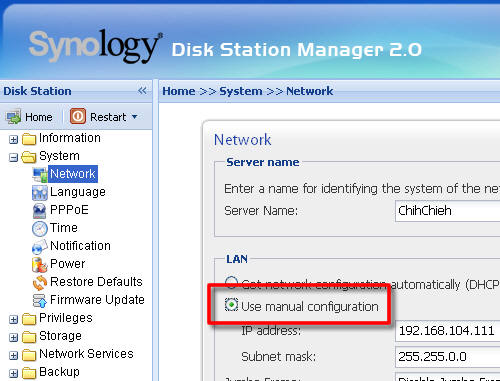The height and width of the screenshot is (381, 500).
Task: Expand the Storage folder node
Action: pos(13,337)
